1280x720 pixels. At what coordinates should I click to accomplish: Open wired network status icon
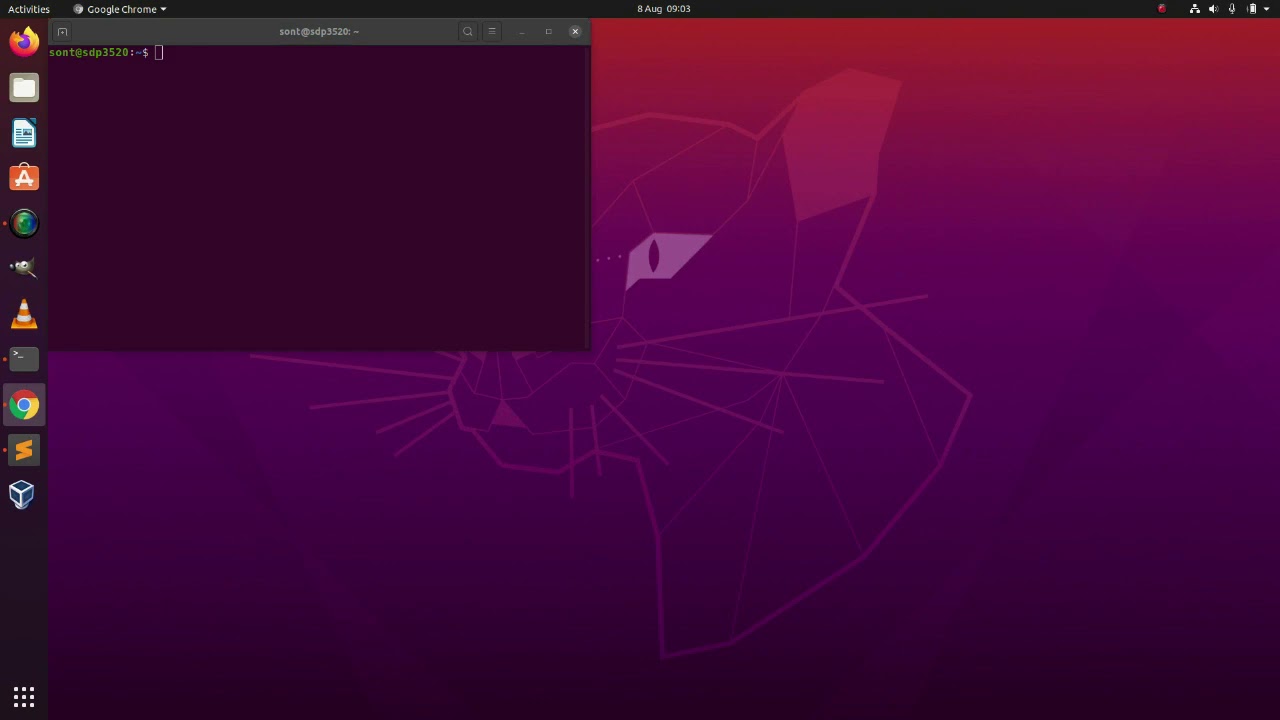[1195, 9]
